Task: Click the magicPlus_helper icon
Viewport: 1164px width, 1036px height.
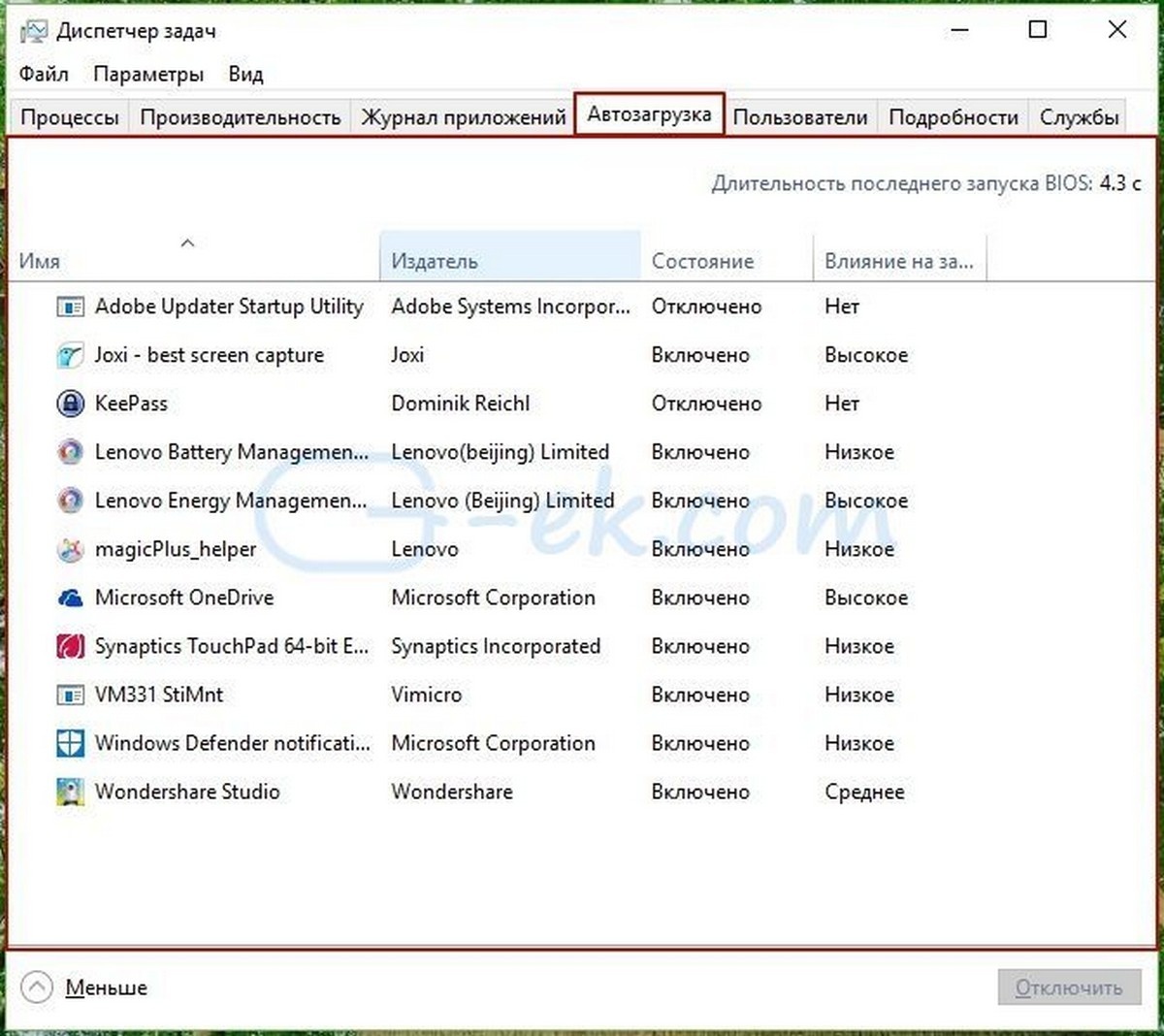Action: pyautogui.click(x=70, y=550)
